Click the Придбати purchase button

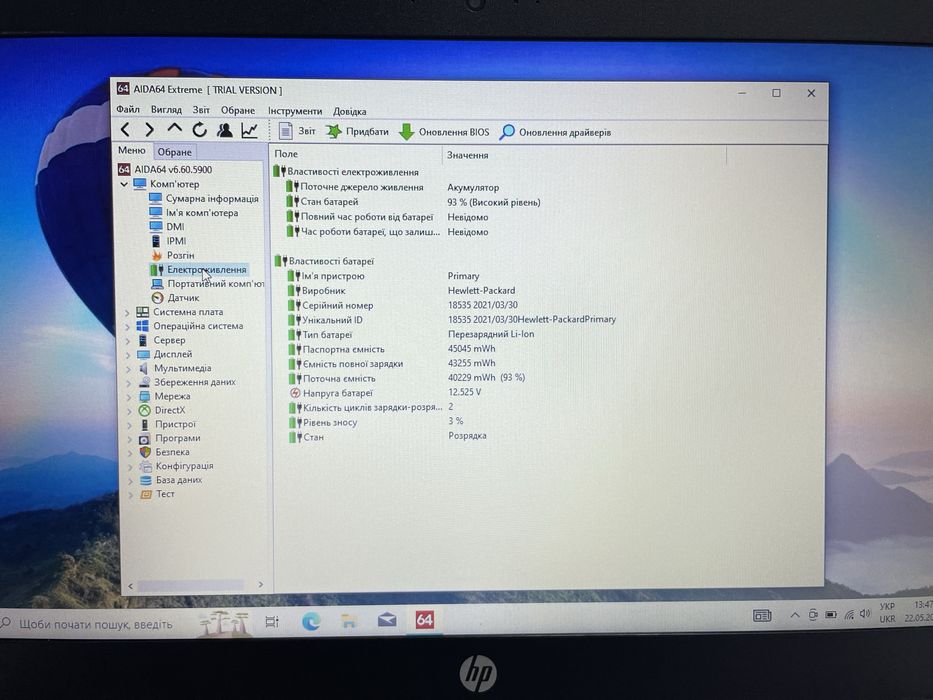point(357,132)
